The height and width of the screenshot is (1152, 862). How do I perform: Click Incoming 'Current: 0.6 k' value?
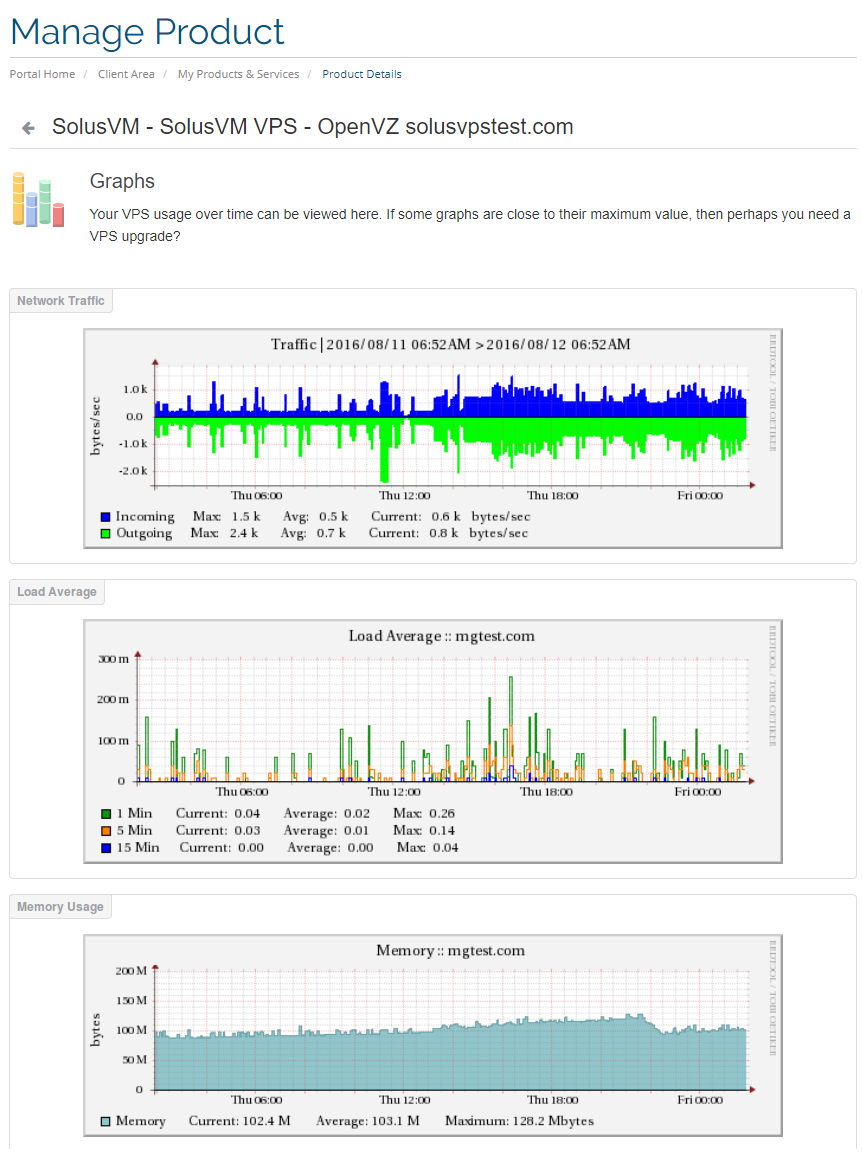tap(415, 517)
